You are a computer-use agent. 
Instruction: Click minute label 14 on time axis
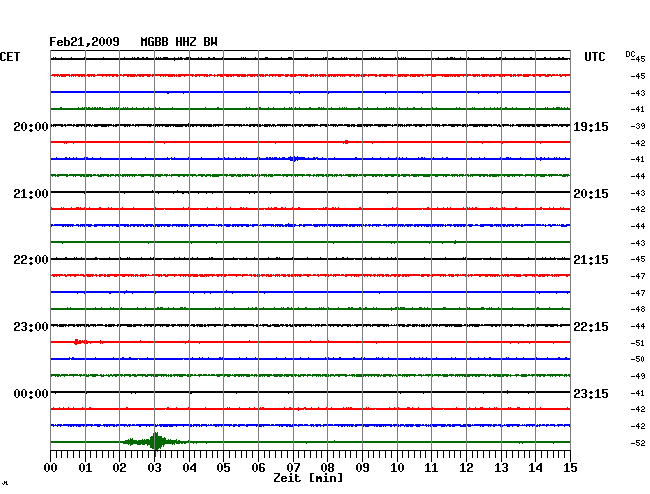click(x=535, y=467)
